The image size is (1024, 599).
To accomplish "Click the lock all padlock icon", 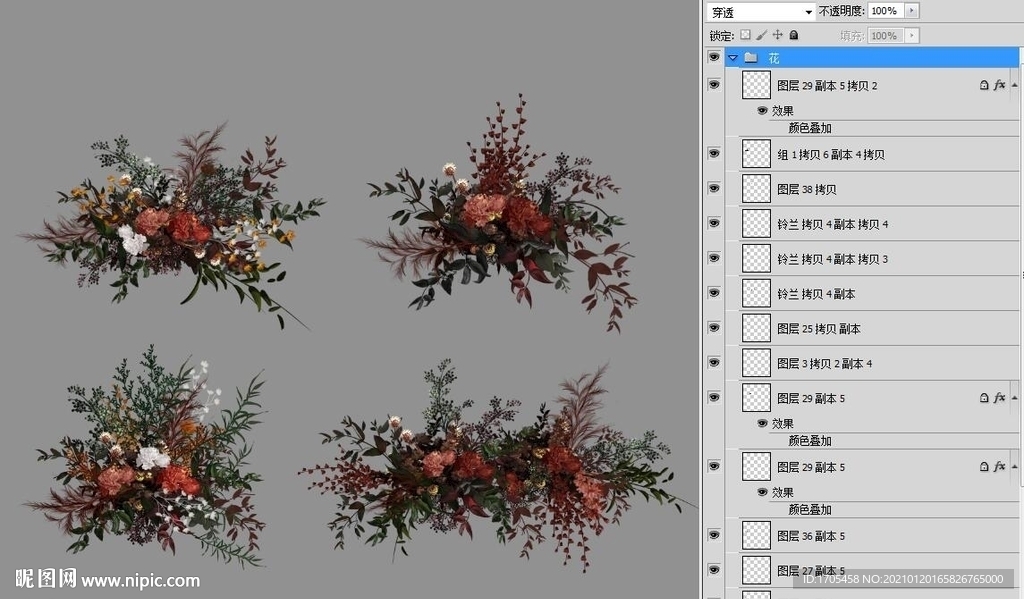I will pos(794,35).
